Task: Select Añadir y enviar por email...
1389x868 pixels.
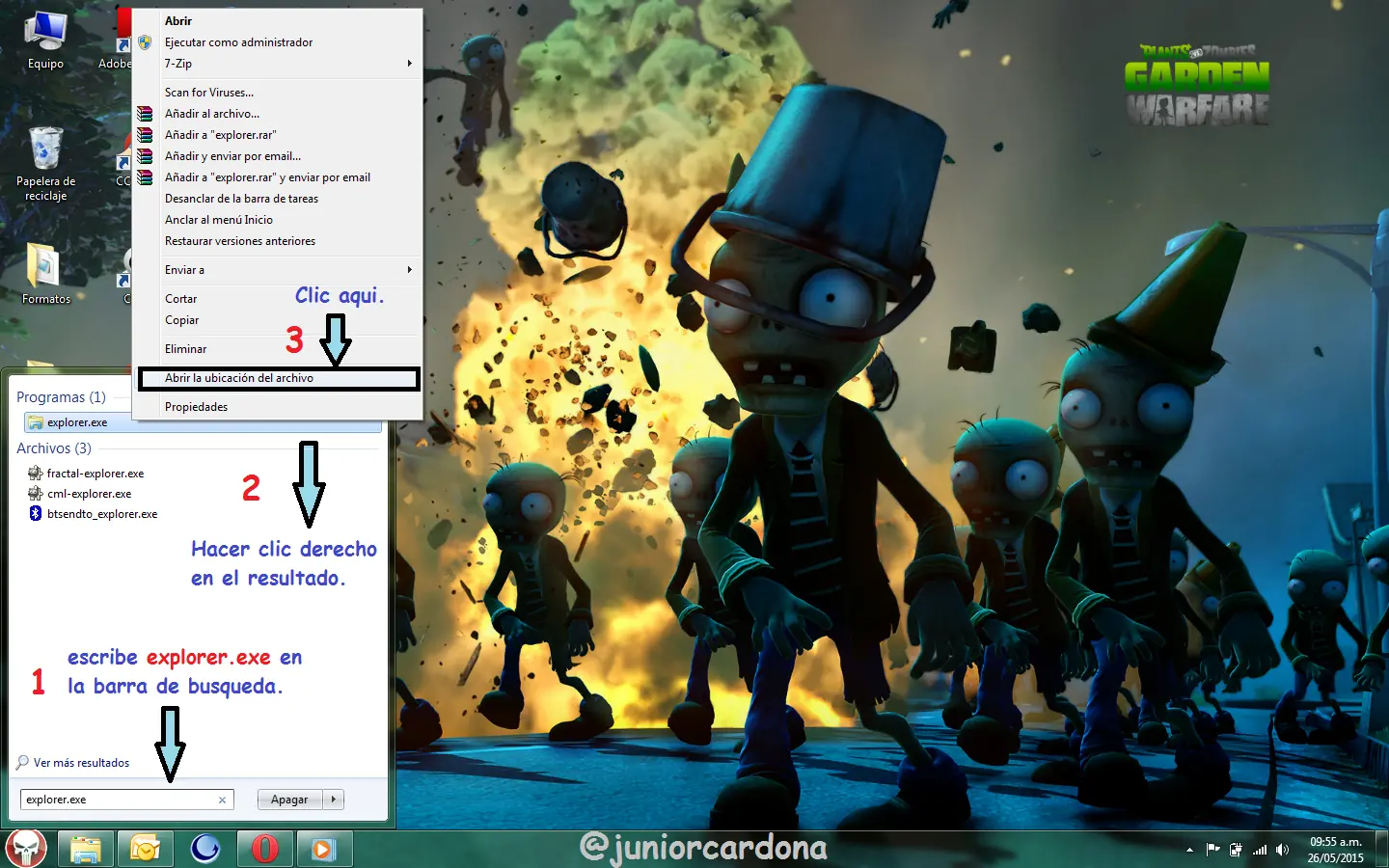Action: coord(278,156)
